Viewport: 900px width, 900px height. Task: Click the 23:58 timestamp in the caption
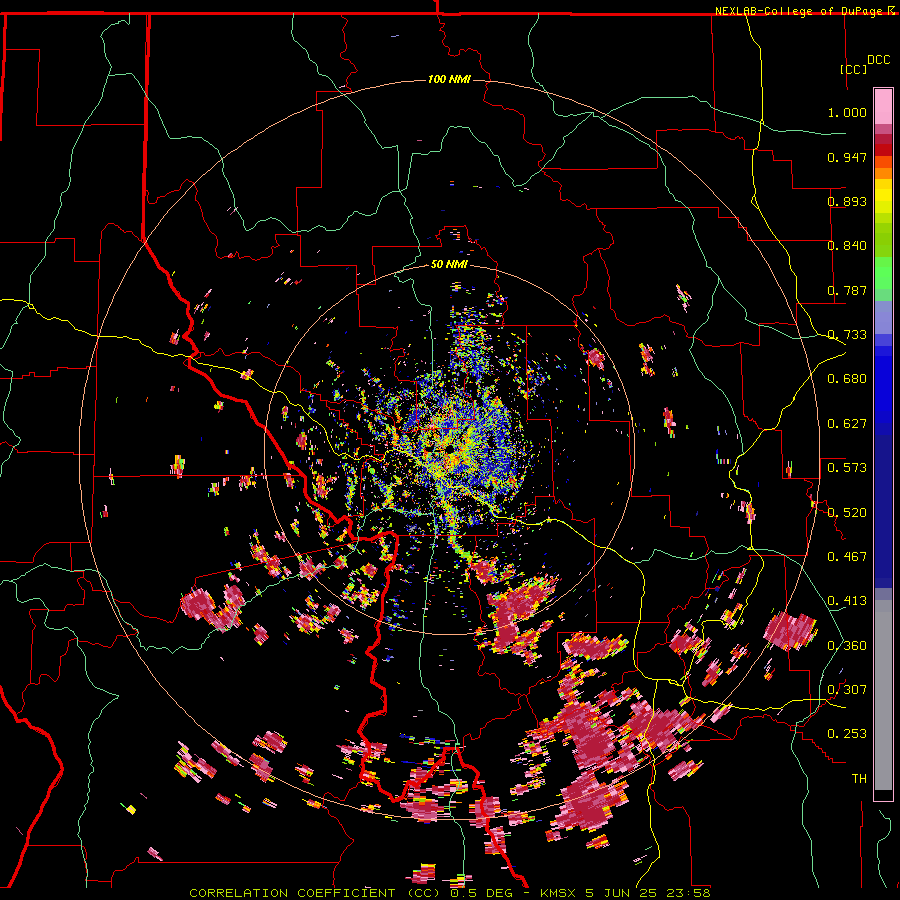tap(688, 893)
